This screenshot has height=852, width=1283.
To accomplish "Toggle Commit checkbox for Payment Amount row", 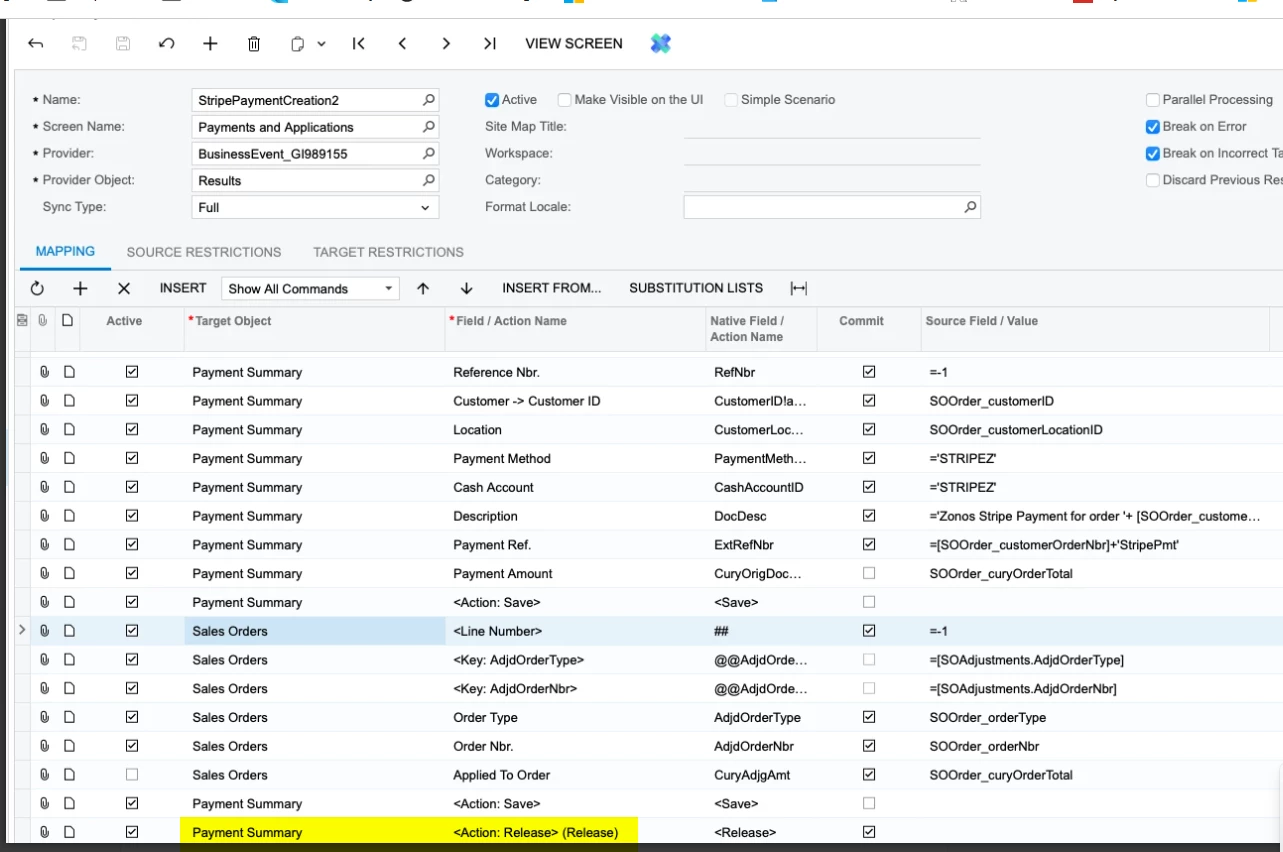I will tap(869, 574).
